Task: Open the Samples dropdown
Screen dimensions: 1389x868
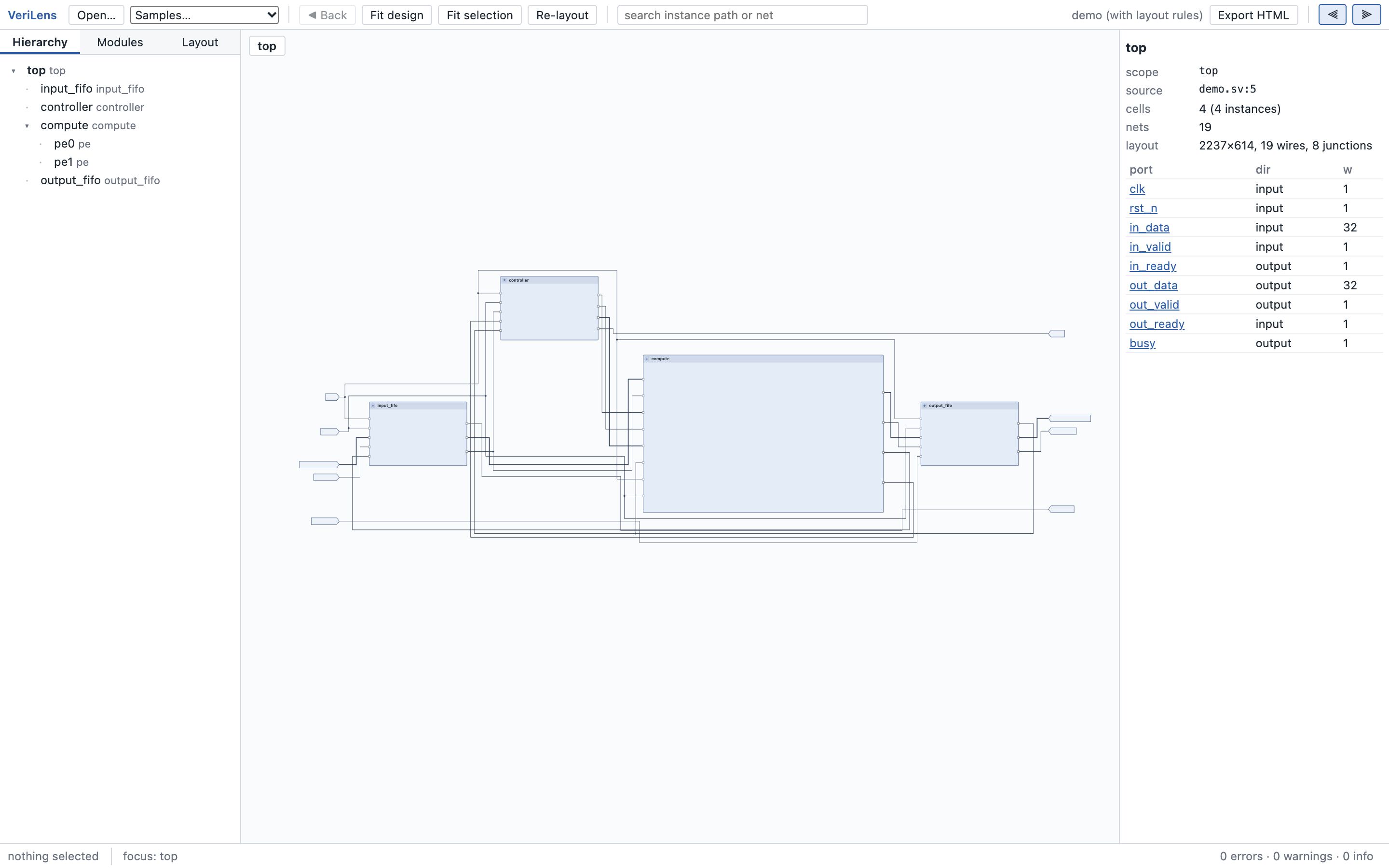Action: point(204,15)
